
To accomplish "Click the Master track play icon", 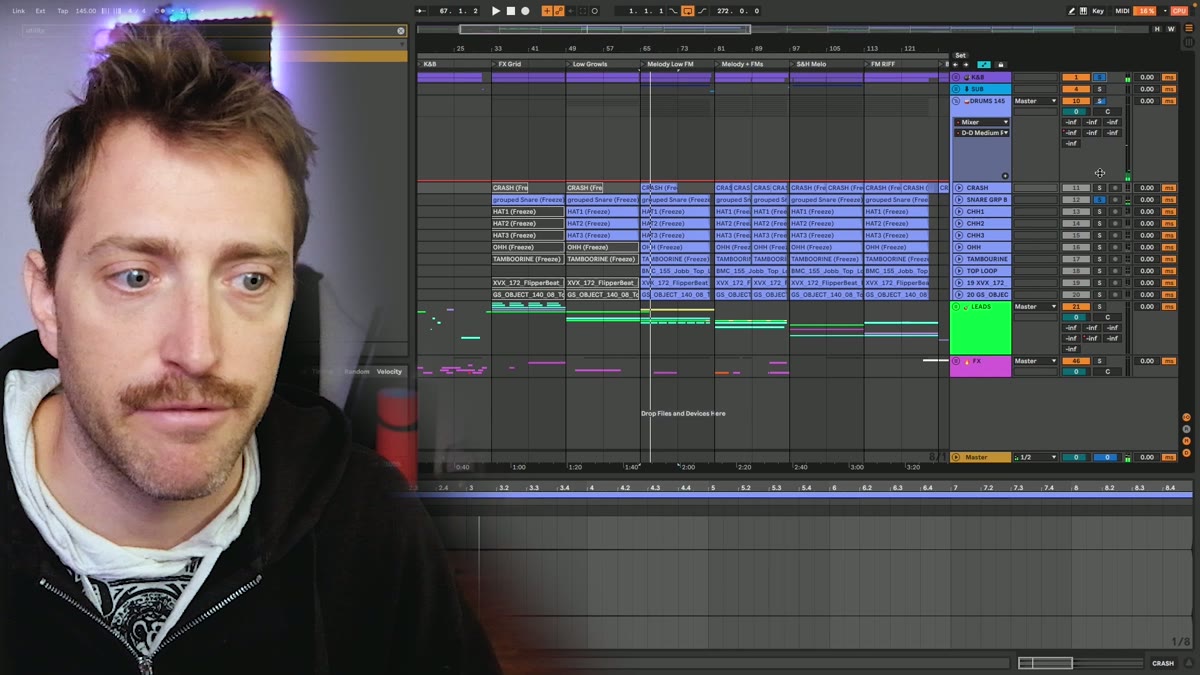I will 956,457.
